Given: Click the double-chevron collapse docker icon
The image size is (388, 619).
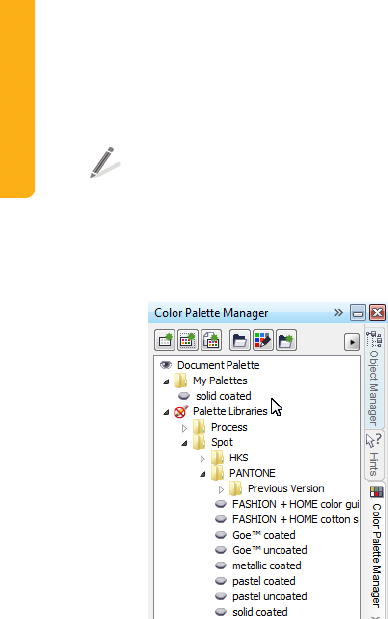Looking at the screenshot, I should pos(338,313).
